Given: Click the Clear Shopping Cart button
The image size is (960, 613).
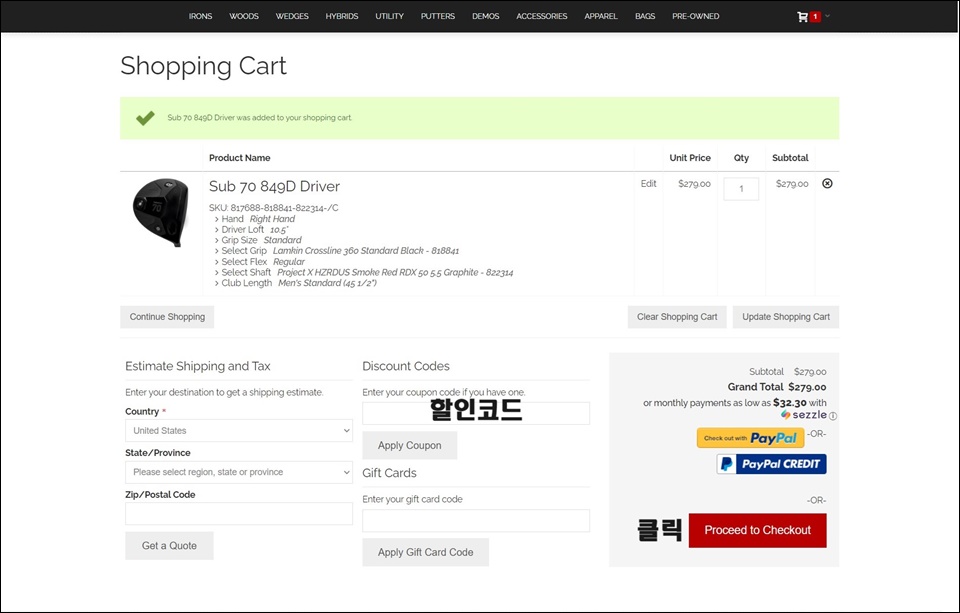Looking at the screenshot, I should [677, 317].
